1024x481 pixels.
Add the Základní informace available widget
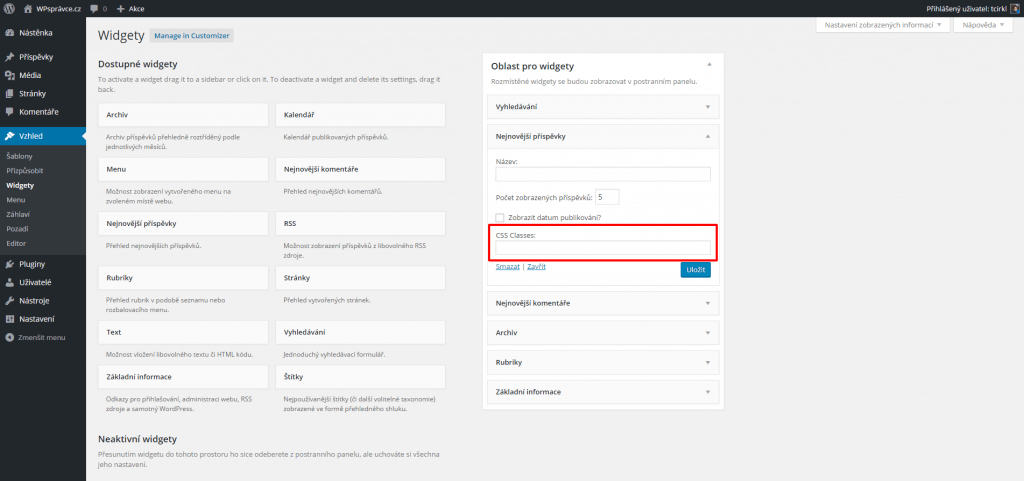(x=183, y=377)
